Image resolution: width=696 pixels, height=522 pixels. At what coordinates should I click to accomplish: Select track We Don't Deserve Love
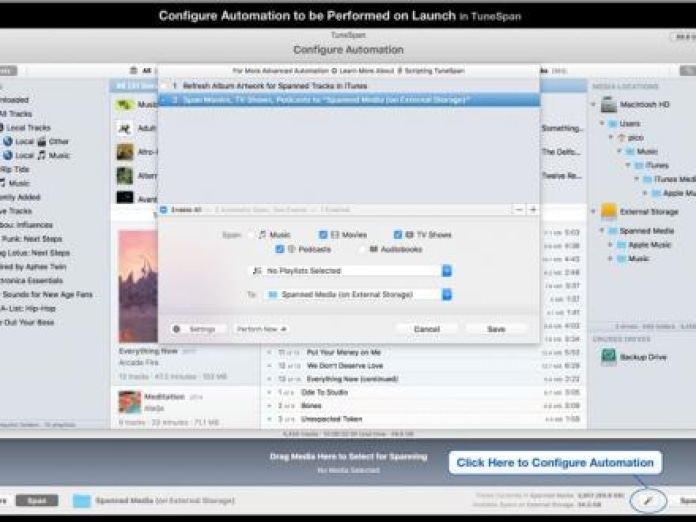point(345,366)
